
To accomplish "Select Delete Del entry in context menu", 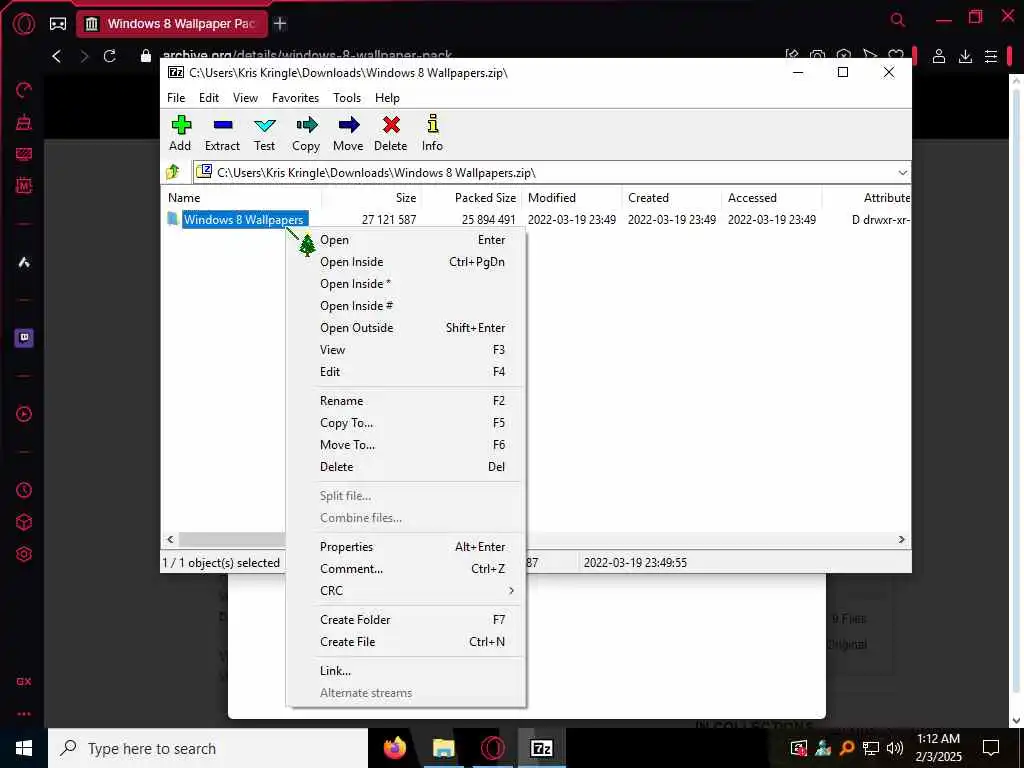I will tap(406, 467).
